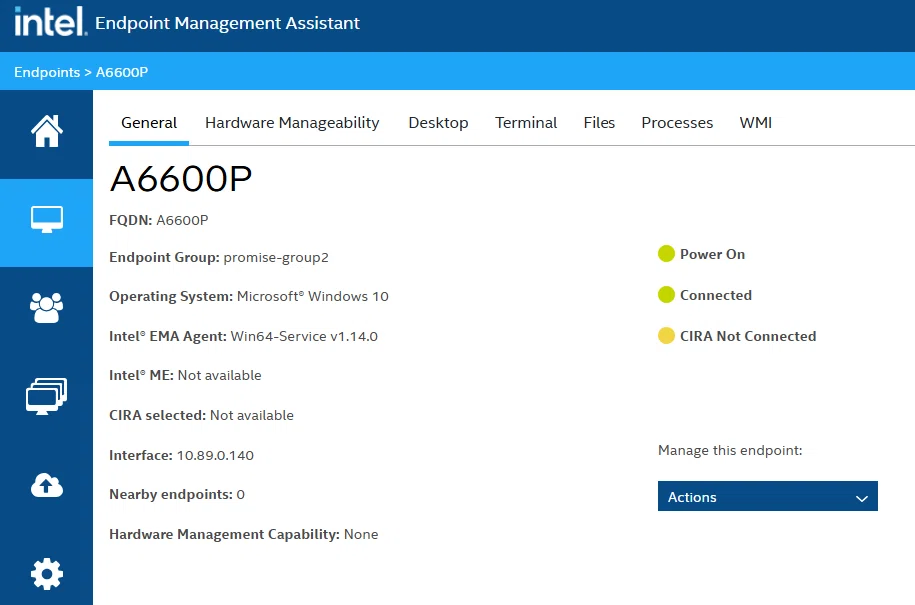
Task: Click the Manage this endpoint label
Action: pos(730,450)
